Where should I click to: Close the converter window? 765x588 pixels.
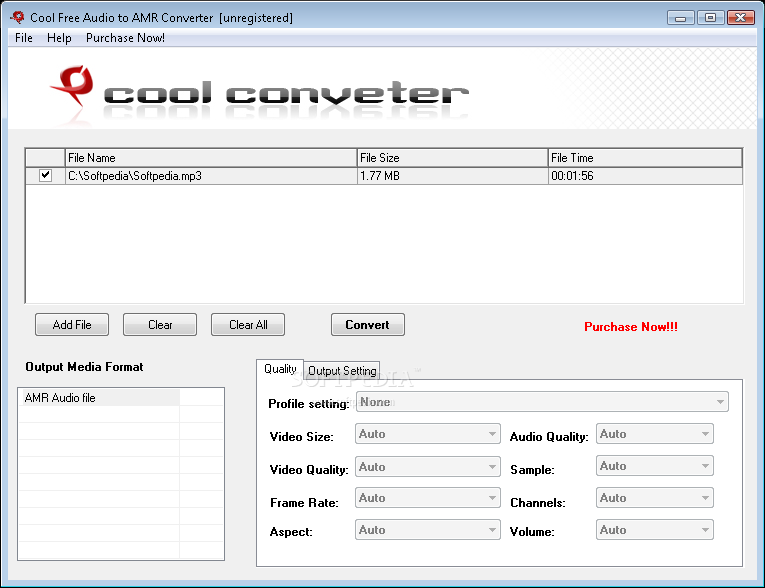(741, 18)
